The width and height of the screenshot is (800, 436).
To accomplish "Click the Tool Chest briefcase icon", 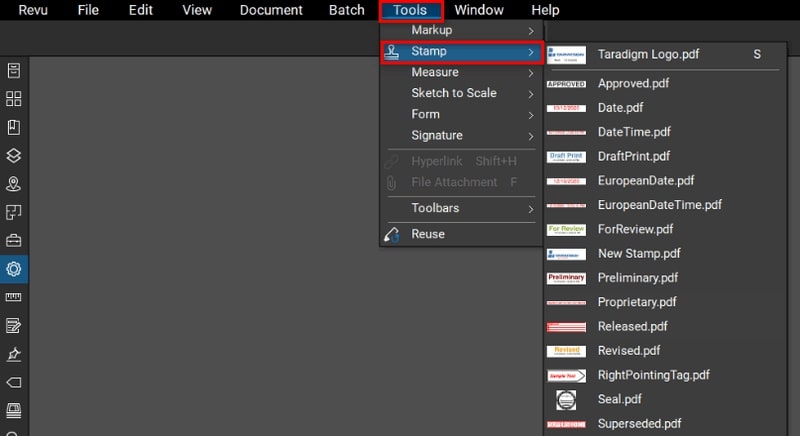I will [14, 240].
